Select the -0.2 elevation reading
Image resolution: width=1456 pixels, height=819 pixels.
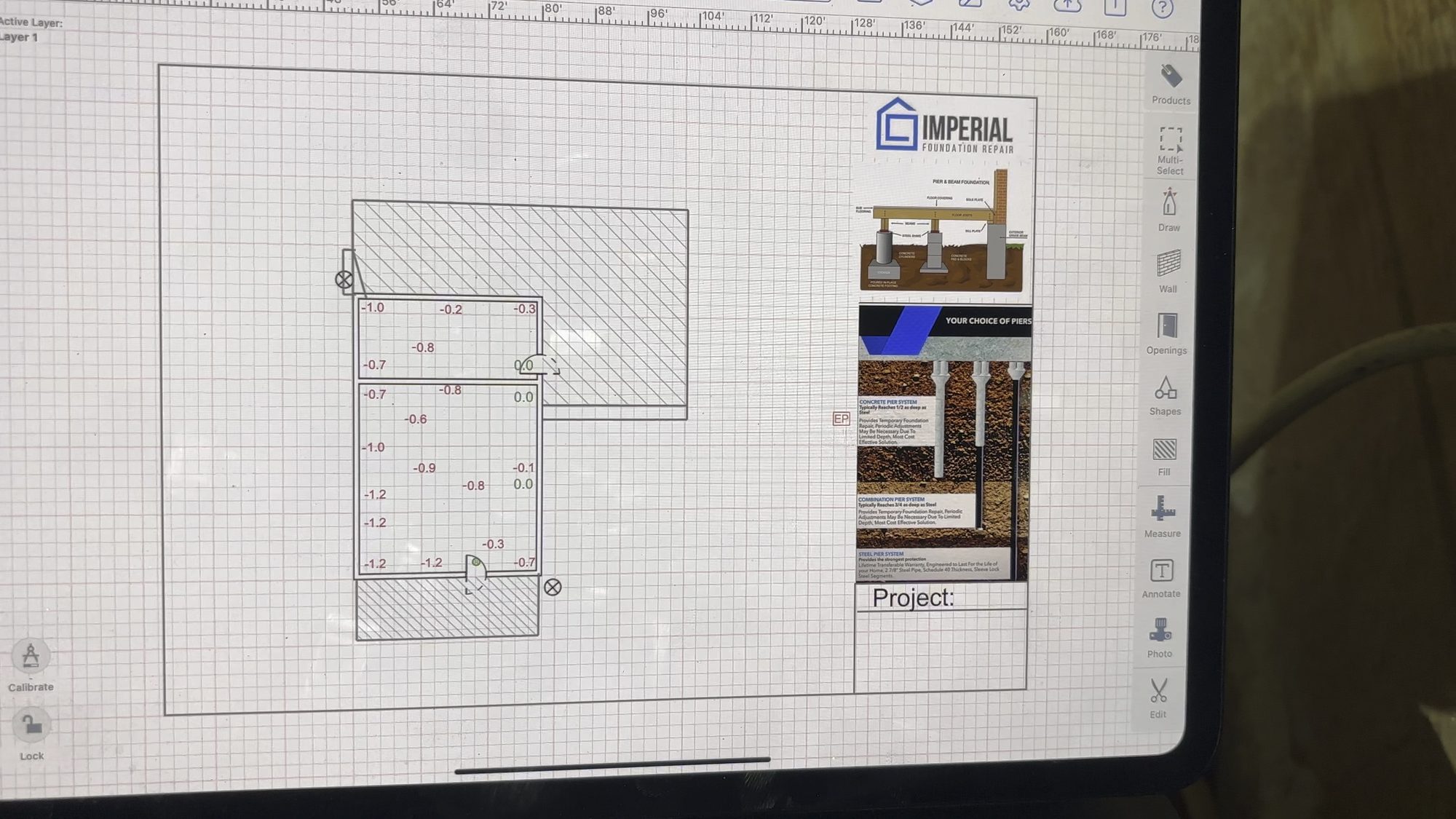[451, 309]
